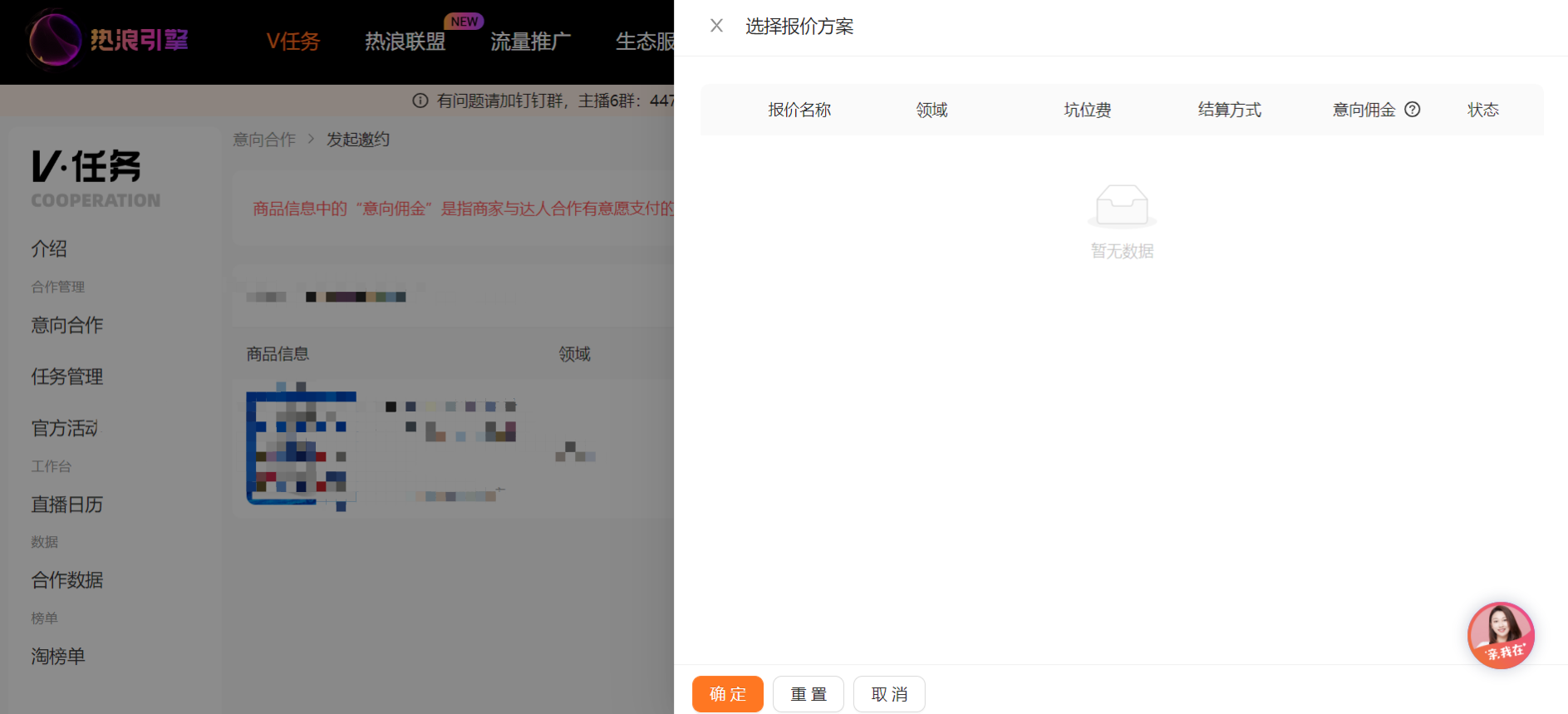Click the 选择报价方案 drawer title
Screen dimensions: 1568x714
pos(799,27)
